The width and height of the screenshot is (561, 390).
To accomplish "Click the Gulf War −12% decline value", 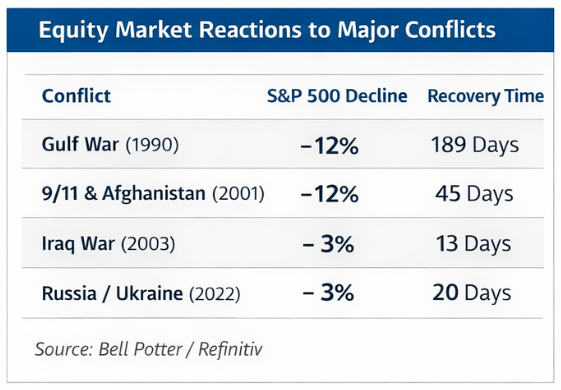I will 330,146.
